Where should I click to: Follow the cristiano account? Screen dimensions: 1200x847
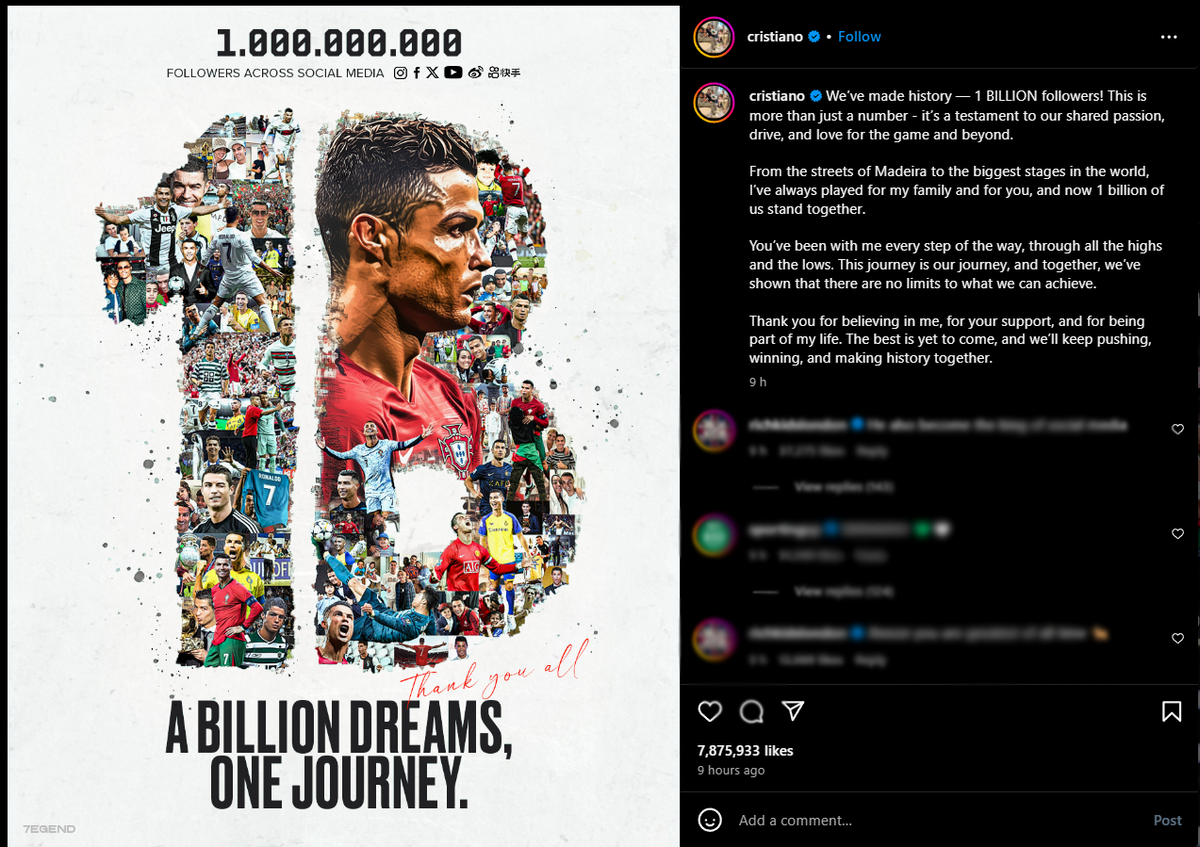[x=859, y=36]
